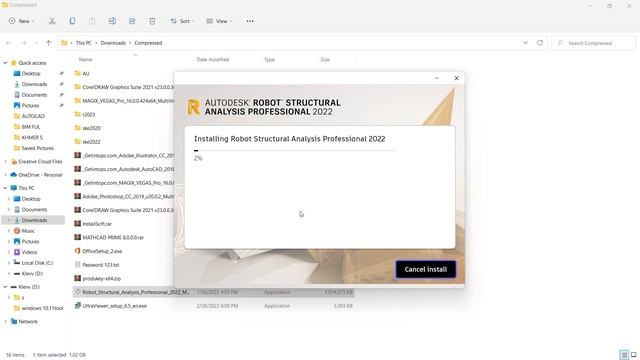Viewport: 640px width, 360px height.
Task: Open the New item menu
Action: pyautogui.click(x=22, y=21)
